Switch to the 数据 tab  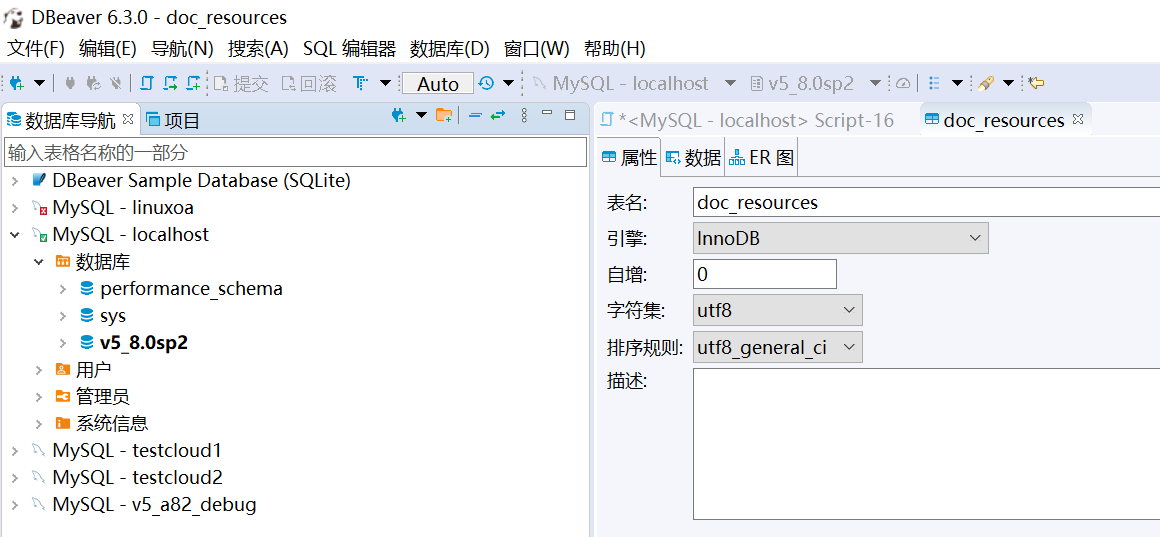pos(693,158)
